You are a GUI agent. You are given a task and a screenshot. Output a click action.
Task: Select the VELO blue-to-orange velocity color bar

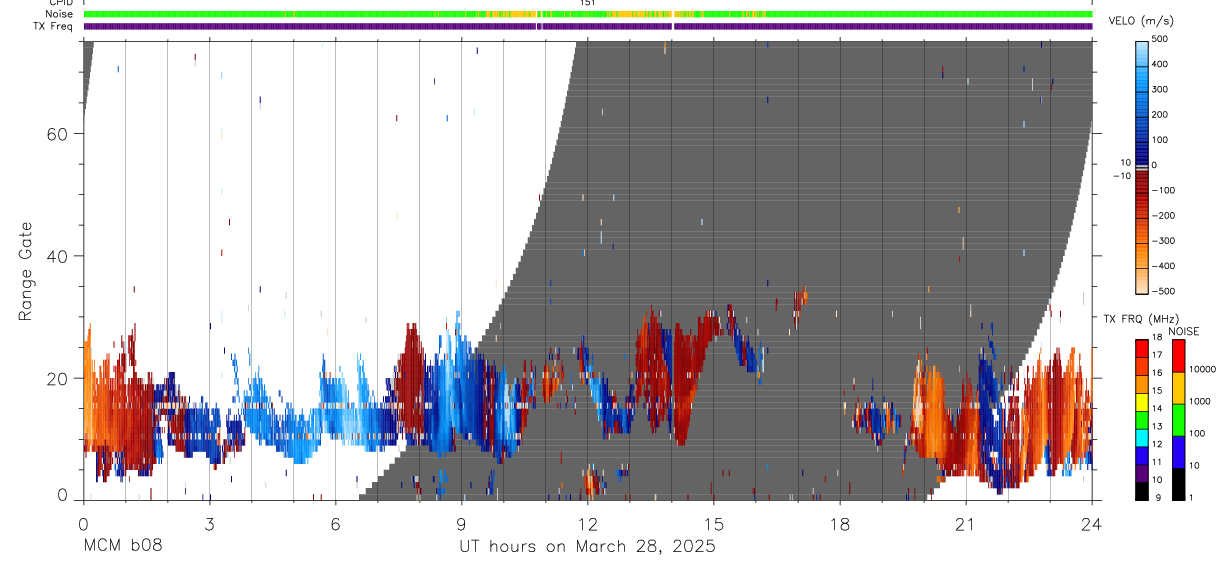[1142, 166]
